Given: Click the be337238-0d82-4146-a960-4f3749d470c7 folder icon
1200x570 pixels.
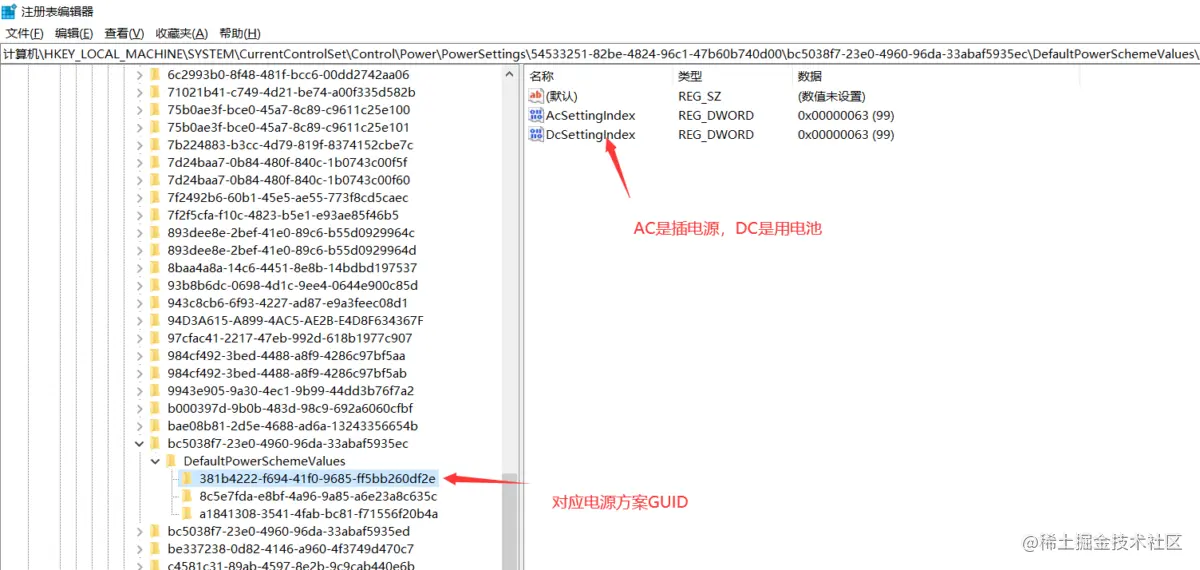Looking at the screenshot, I should click(x=155, y=549).
